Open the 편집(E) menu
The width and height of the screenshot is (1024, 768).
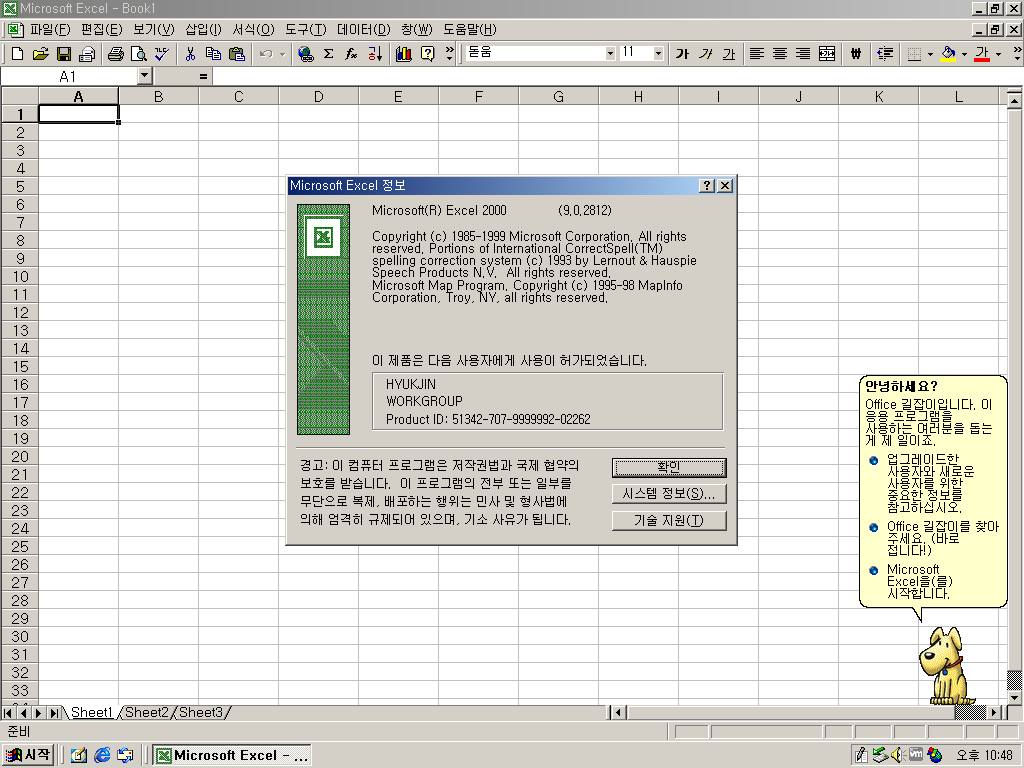pyautogui.click(x=101, y=29)
